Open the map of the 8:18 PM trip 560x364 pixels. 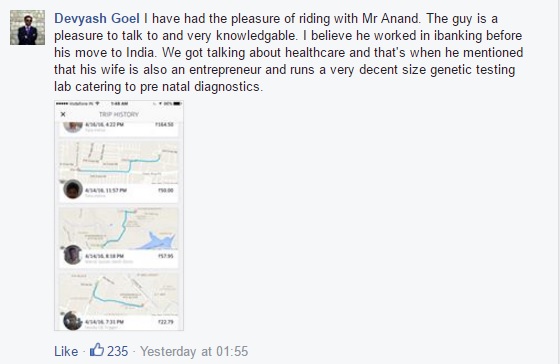pyautogui.click(x=119, y=228)
